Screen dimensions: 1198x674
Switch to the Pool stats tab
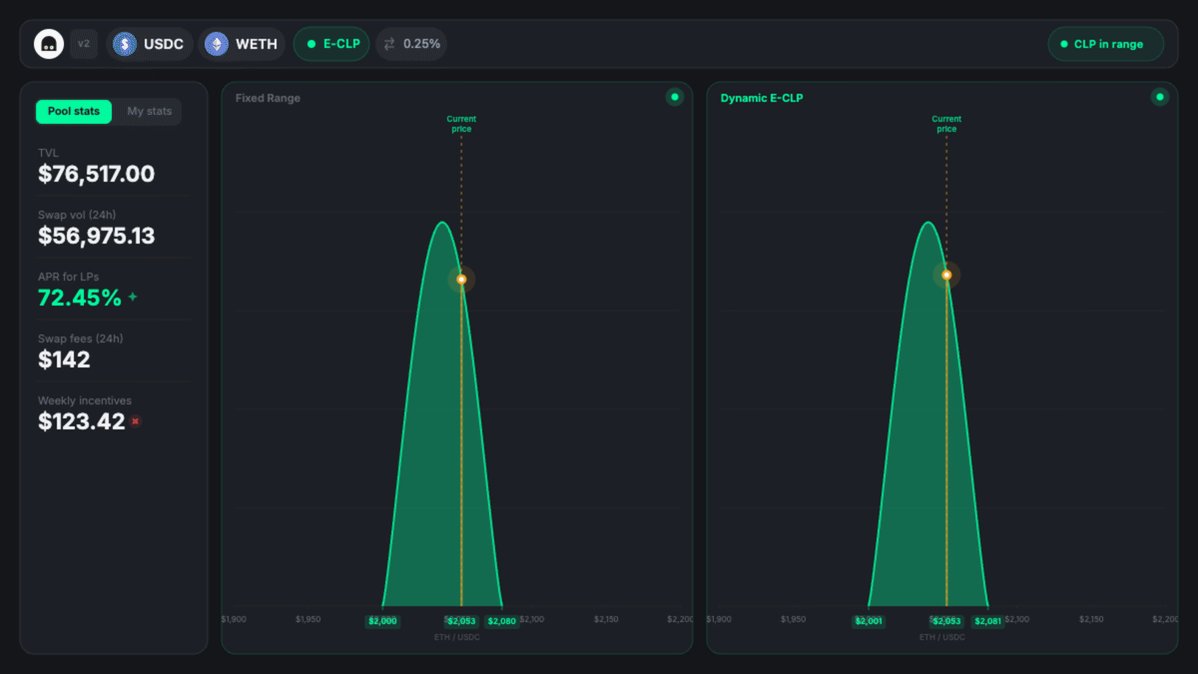73,111
